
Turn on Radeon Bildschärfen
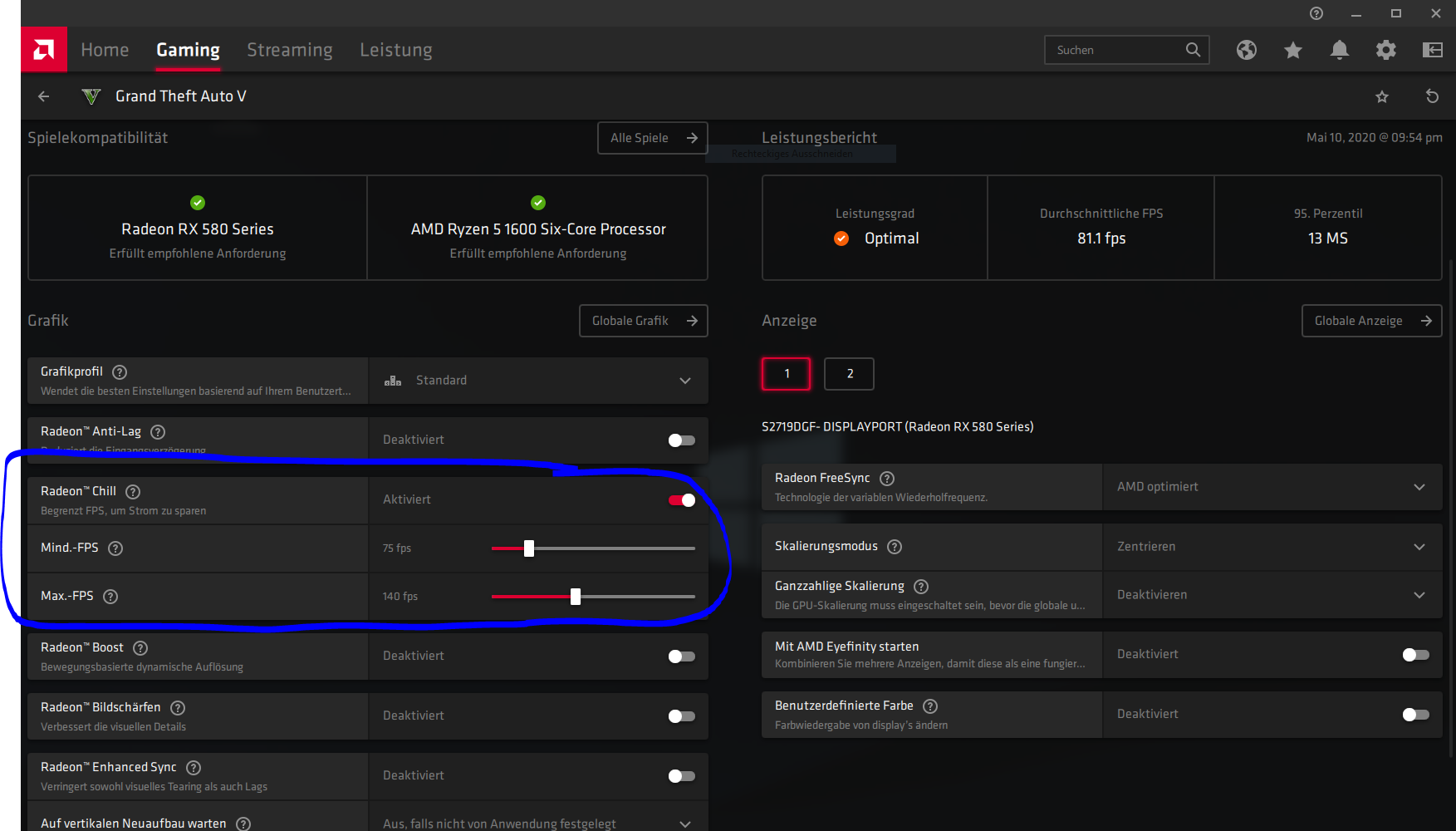pyautogui.click(x=682, y=716)
